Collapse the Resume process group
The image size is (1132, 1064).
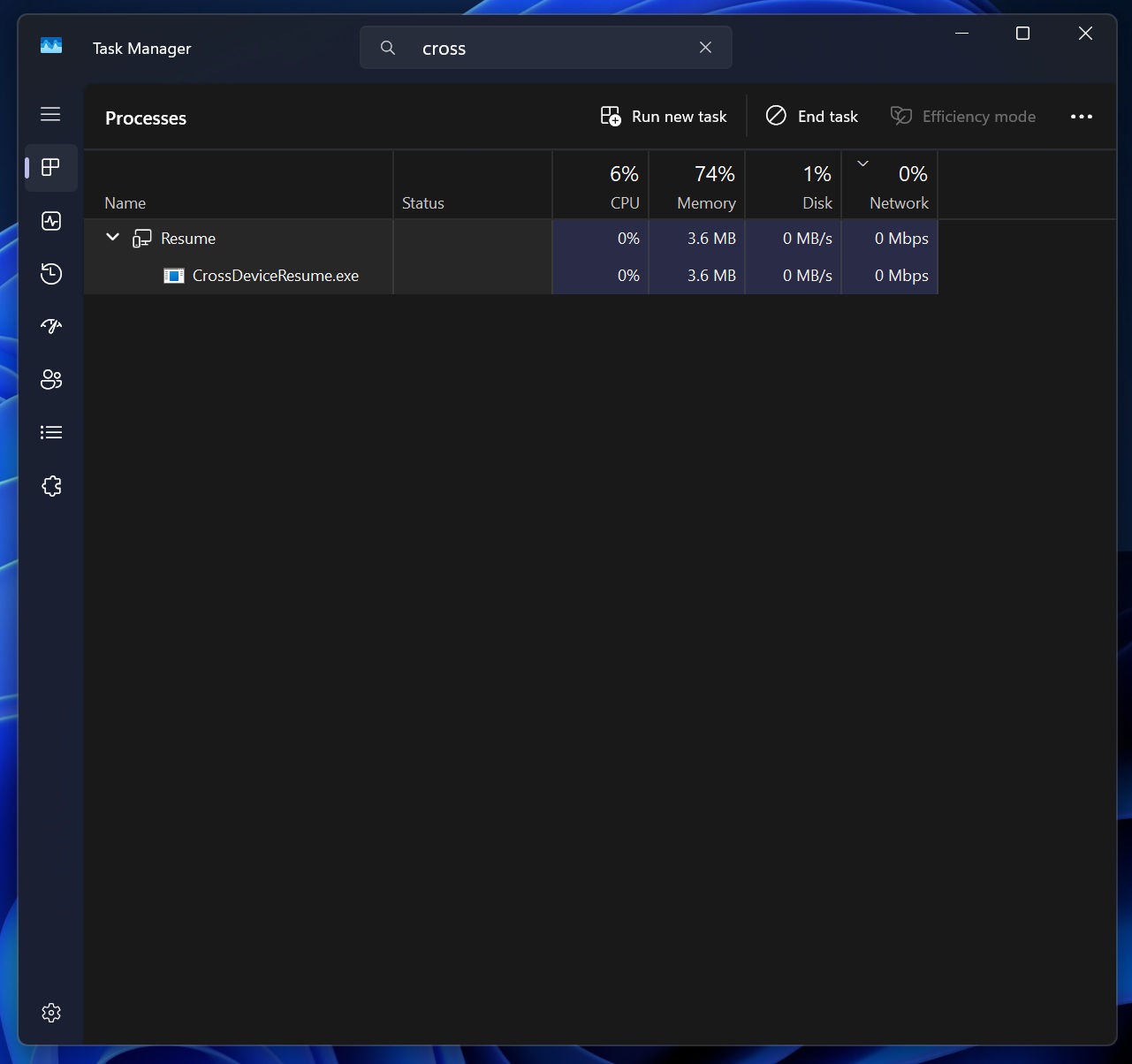(112, 237)
